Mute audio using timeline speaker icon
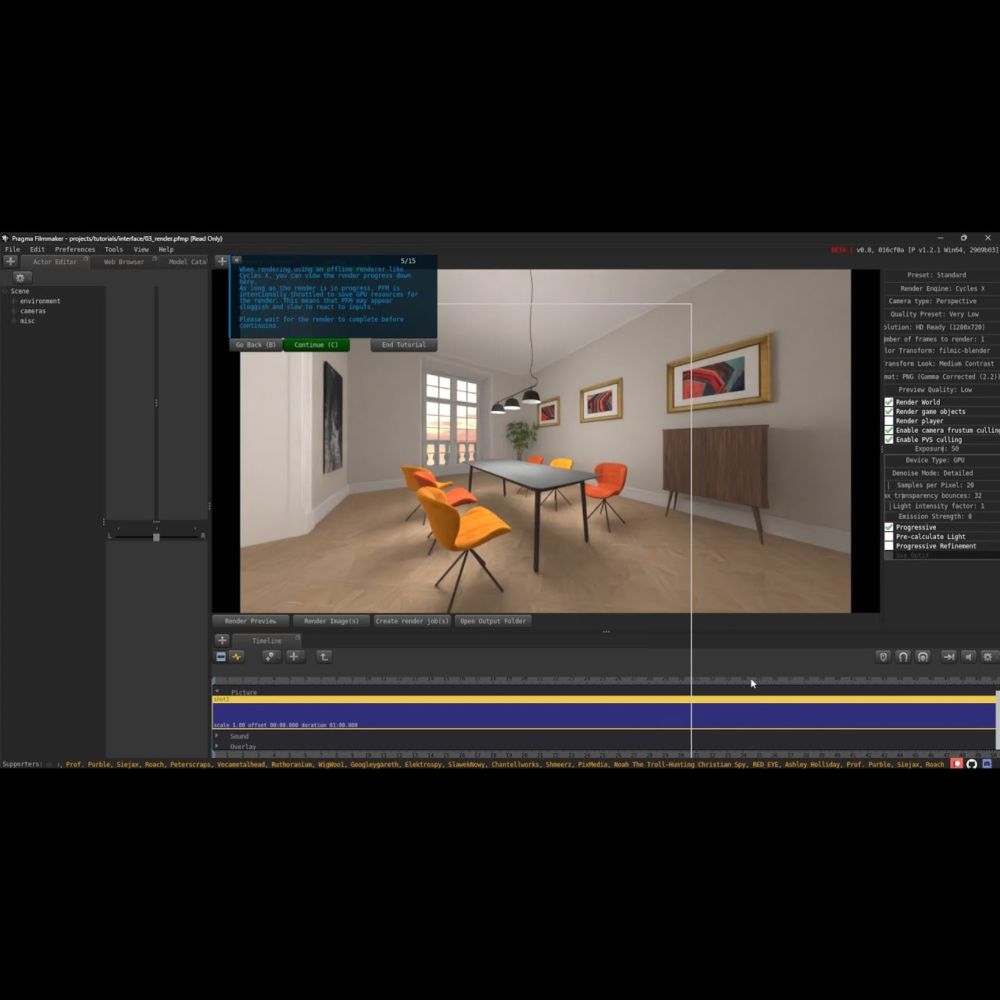 click(969, 656)
